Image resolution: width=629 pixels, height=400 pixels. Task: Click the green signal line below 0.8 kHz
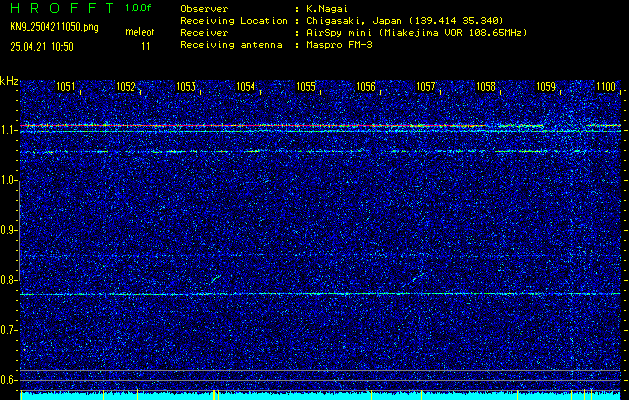320,294
